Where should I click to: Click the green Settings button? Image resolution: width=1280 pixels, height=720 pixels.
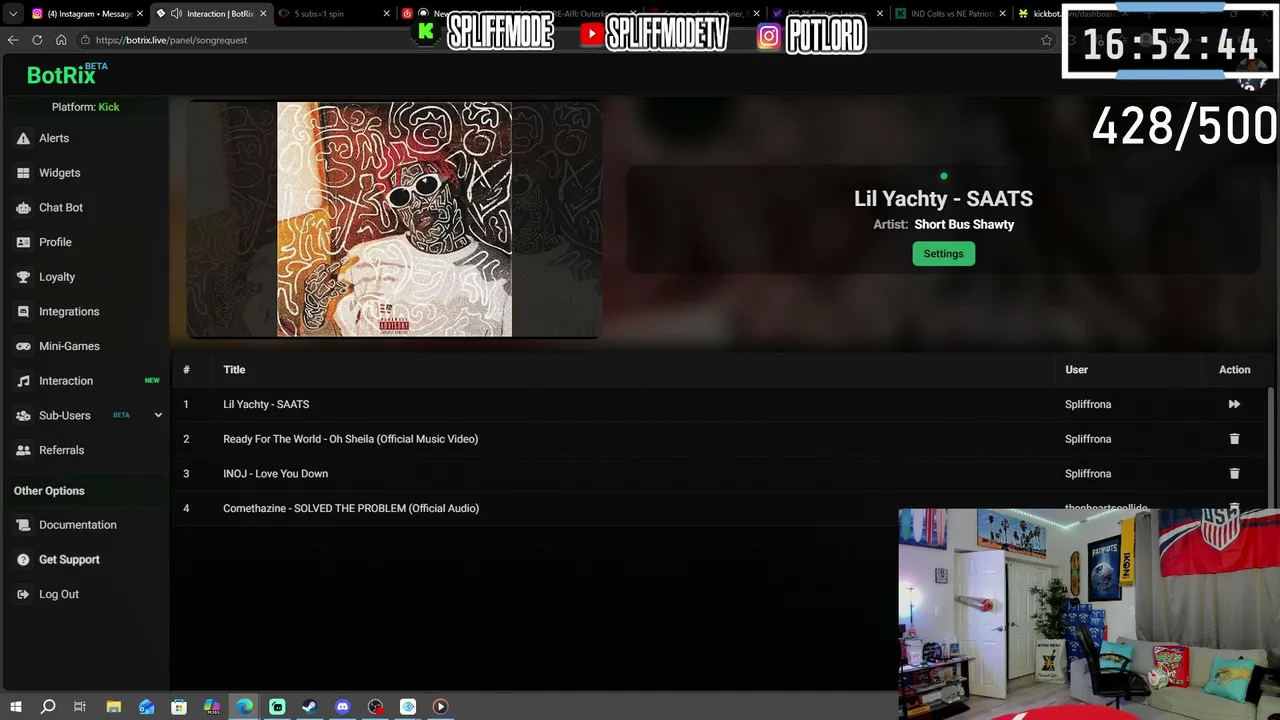click(x=943, y=254)
